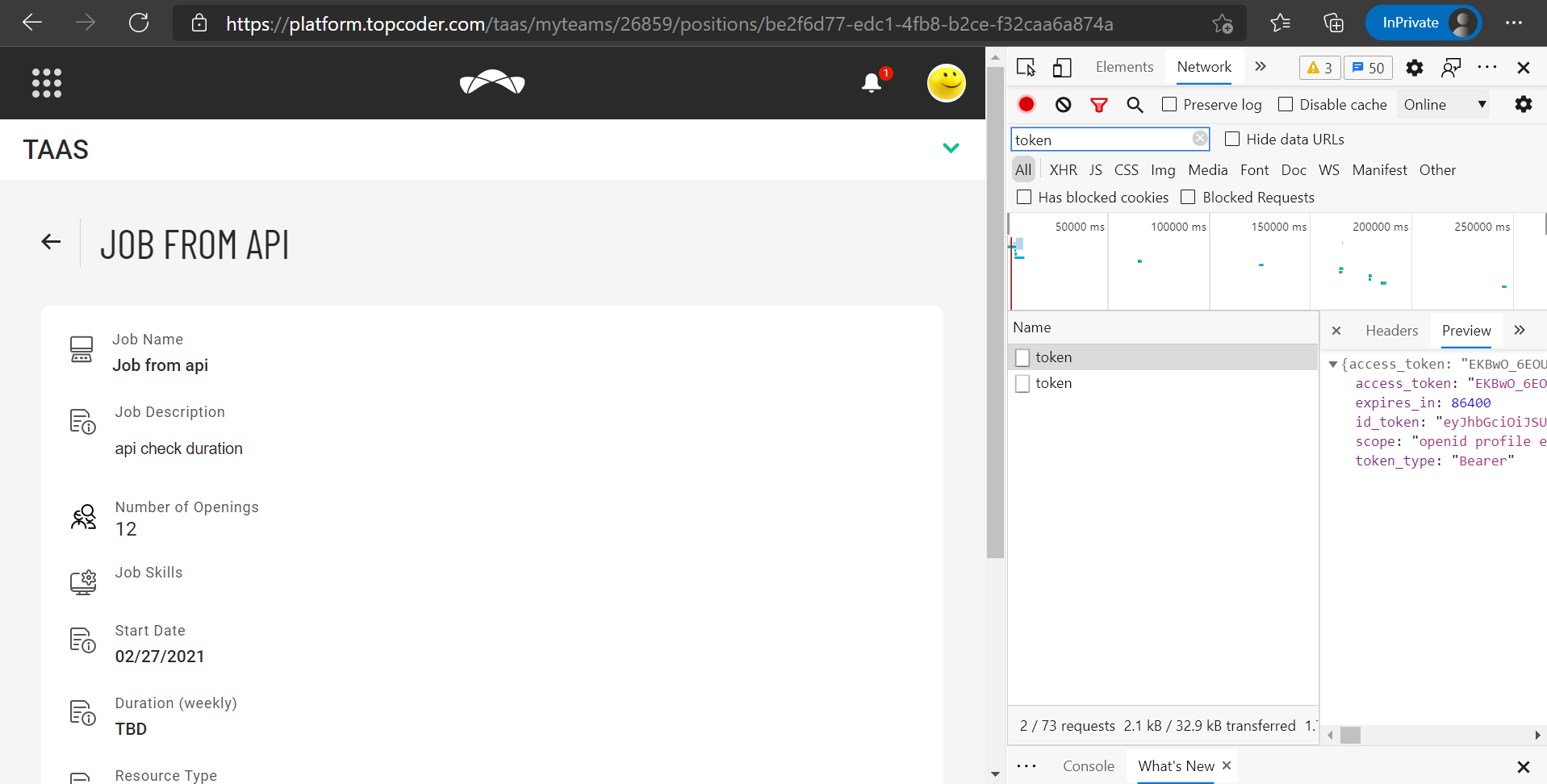The image size is (1547, 784).
Task: Close the What's New drawer tab
Action: [1227, 765]
